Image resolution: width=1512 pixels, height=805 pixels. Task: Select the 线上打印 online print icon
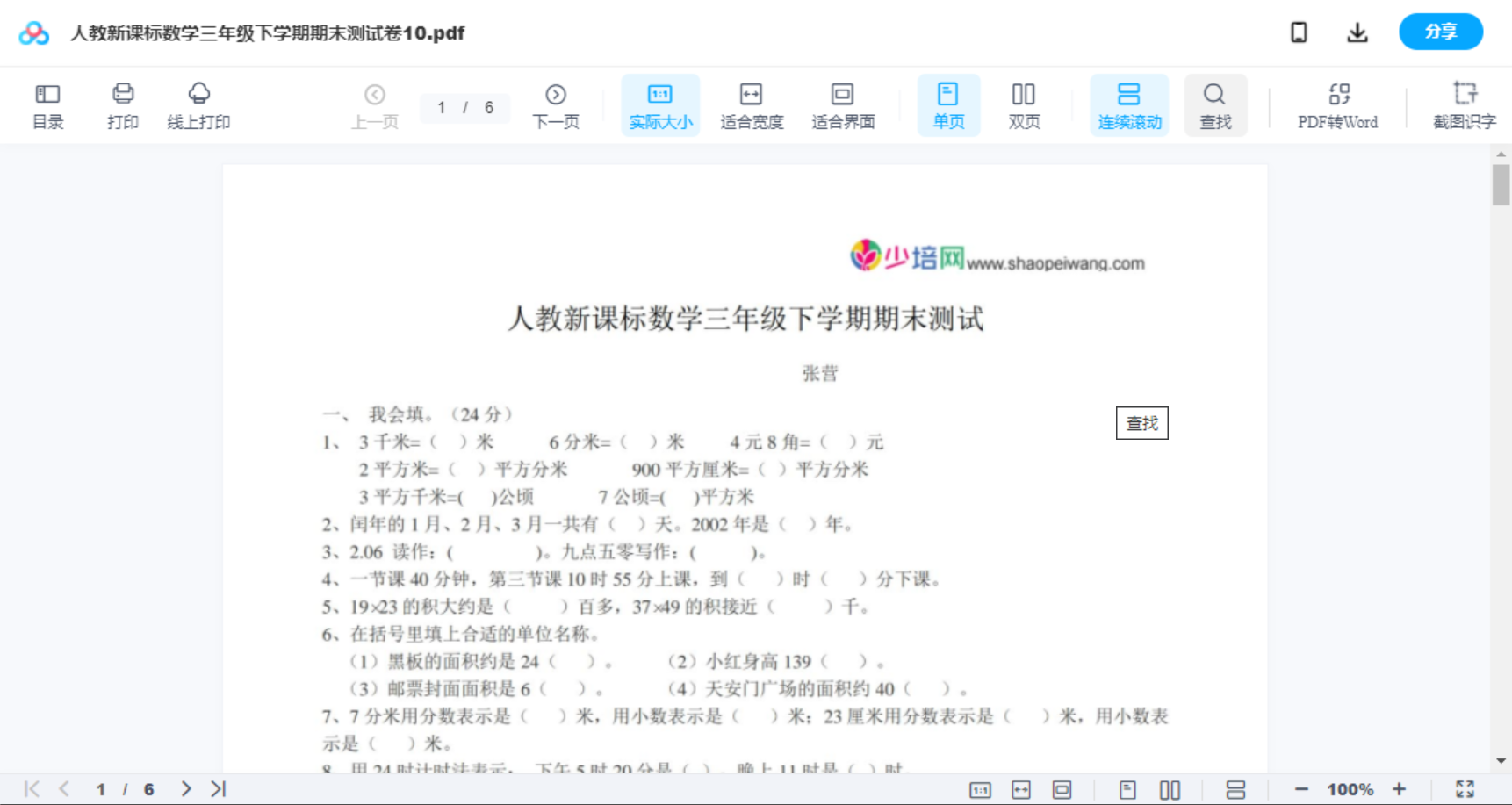pos(199,104)
